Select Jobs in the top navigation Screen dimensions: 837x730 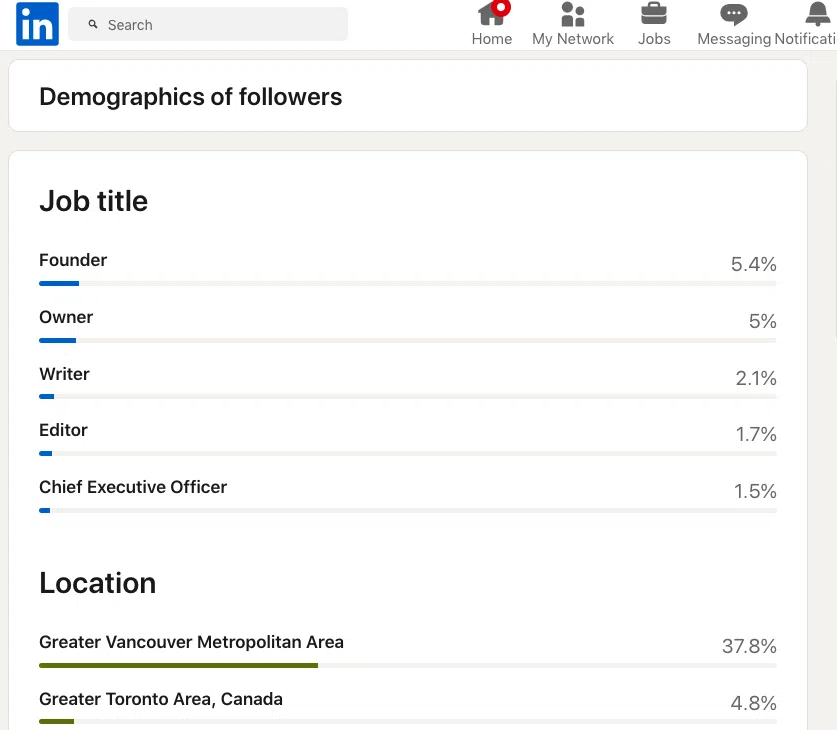pyautogui.click(x=654, y=38)
